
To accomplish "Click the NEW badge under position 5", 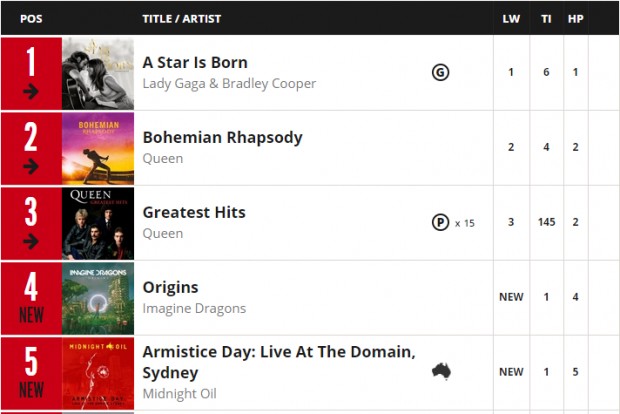I will tap(31, 390).
